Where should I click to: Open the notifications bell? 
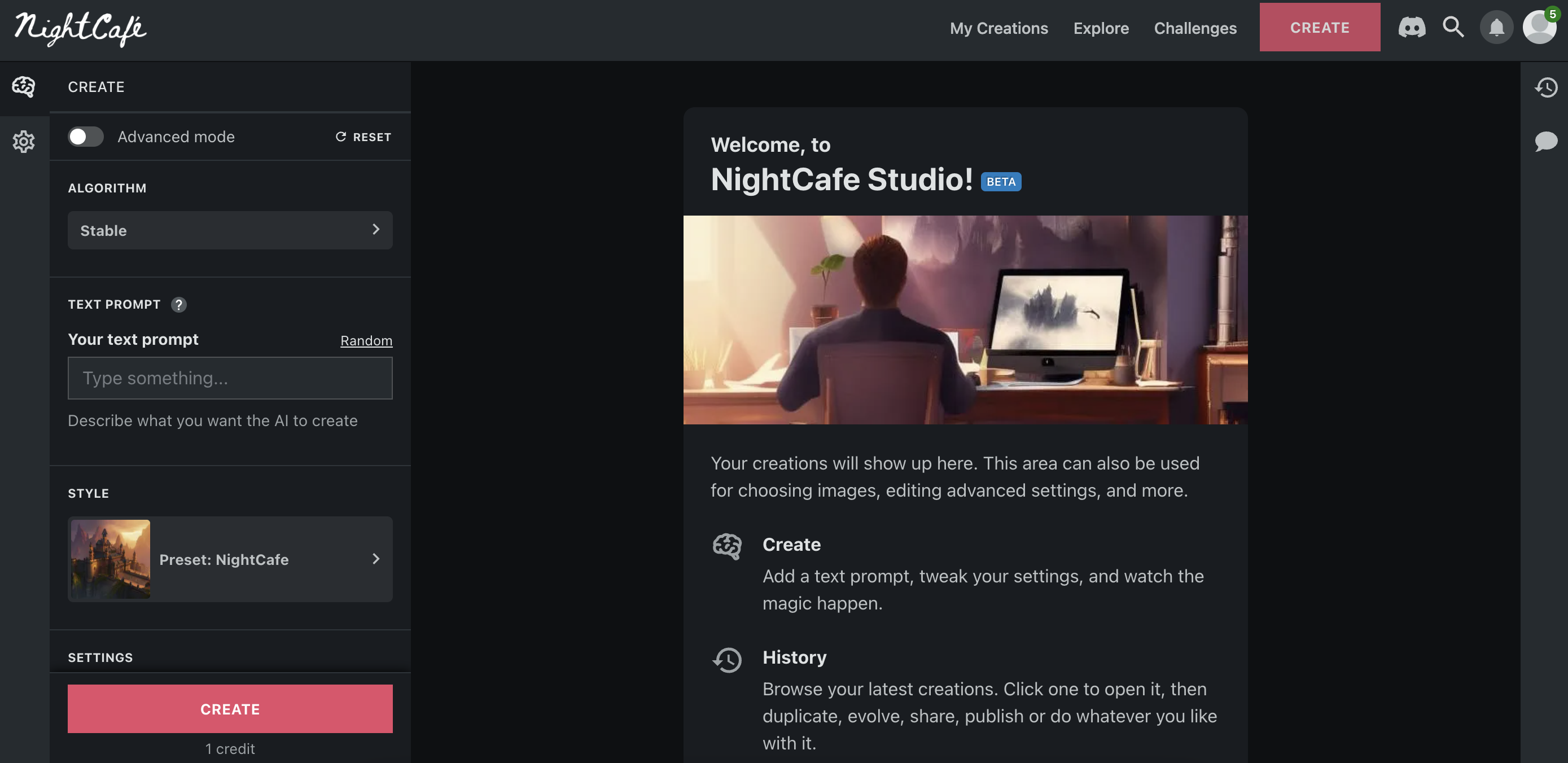(x=1496, y=28)
